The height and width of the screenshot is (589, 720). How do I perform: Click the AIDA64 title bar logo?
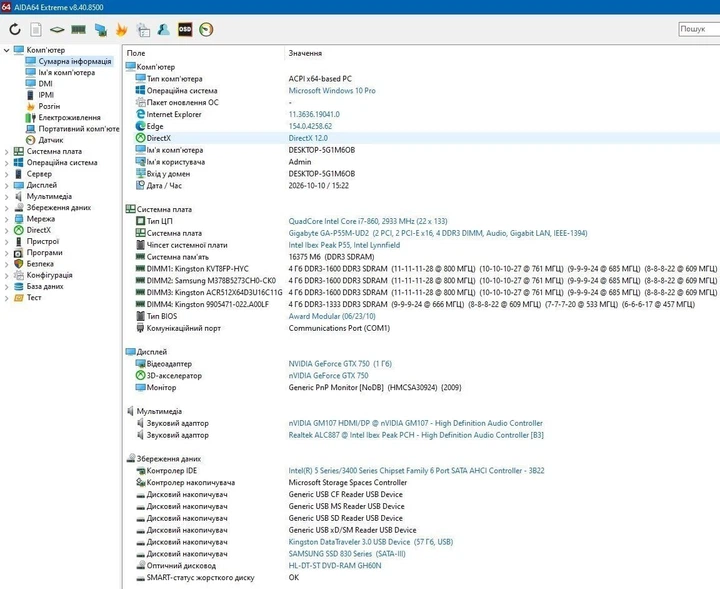[6, 7]
